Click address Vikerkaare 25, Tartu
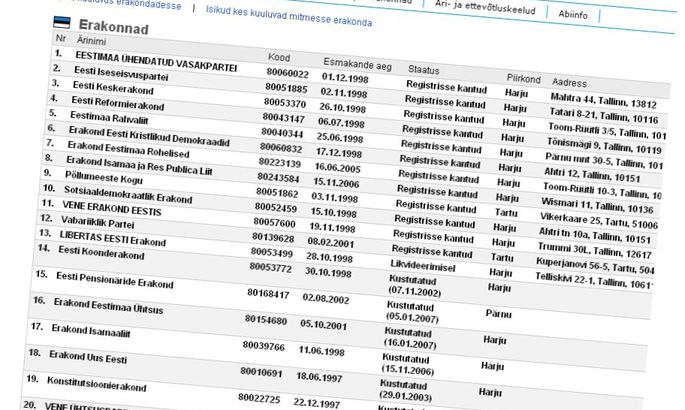Image resolution: width=685 pixels, height=410 pixels. click(599, 221)
